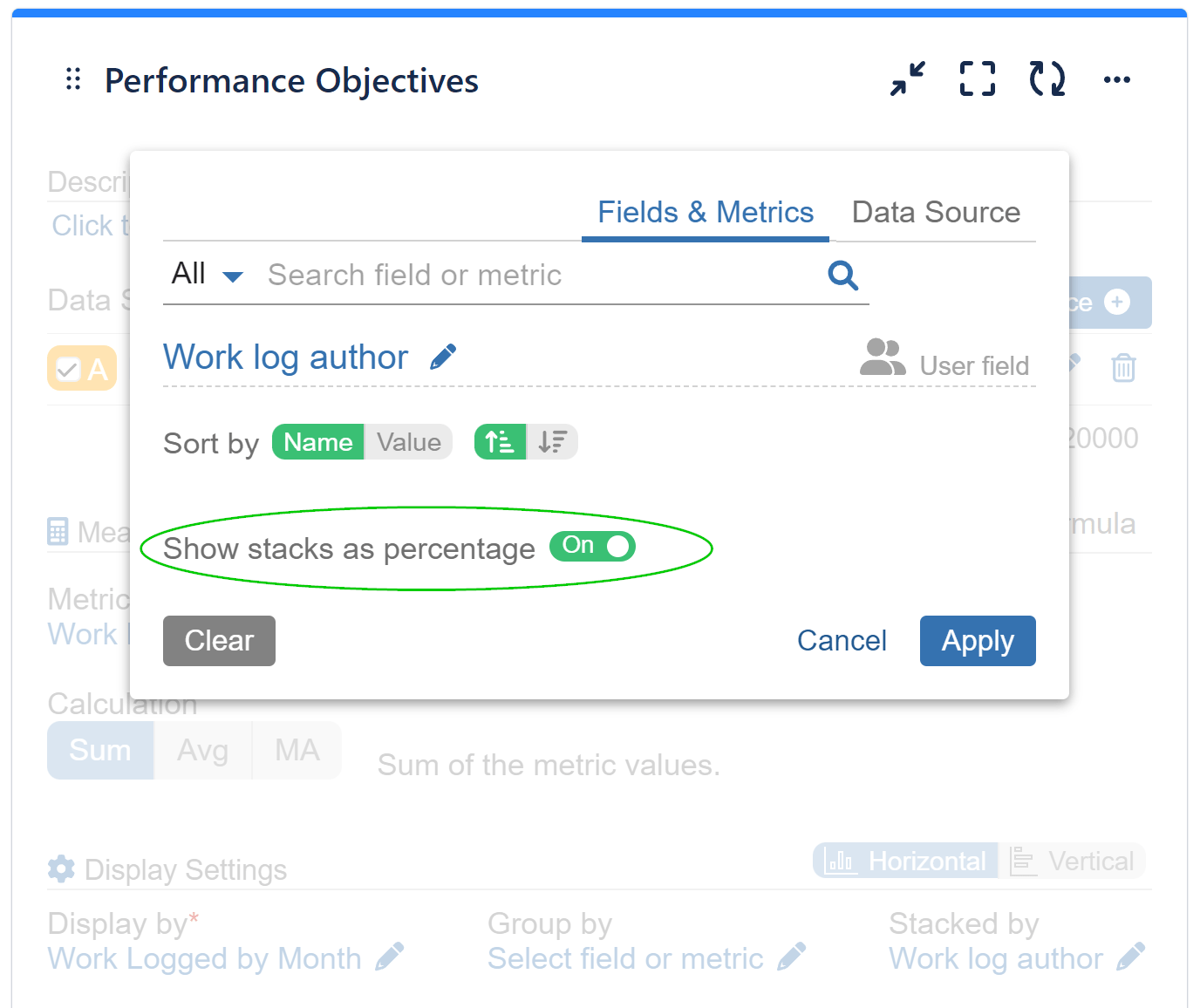The image size is (1200, 1008).
Task: Clear the current field selection
Action: [x=218, y=640]
